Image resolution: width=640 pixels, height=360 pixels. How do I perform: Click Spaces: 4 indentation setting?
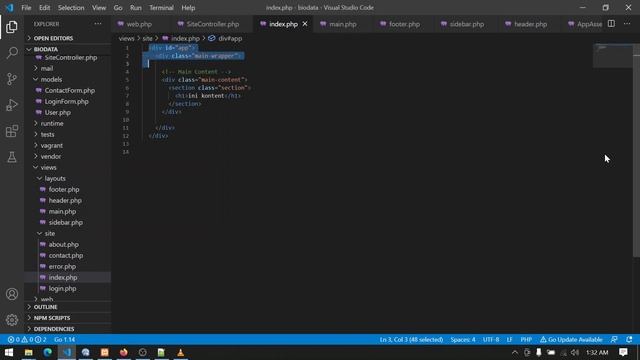point(463,340)
